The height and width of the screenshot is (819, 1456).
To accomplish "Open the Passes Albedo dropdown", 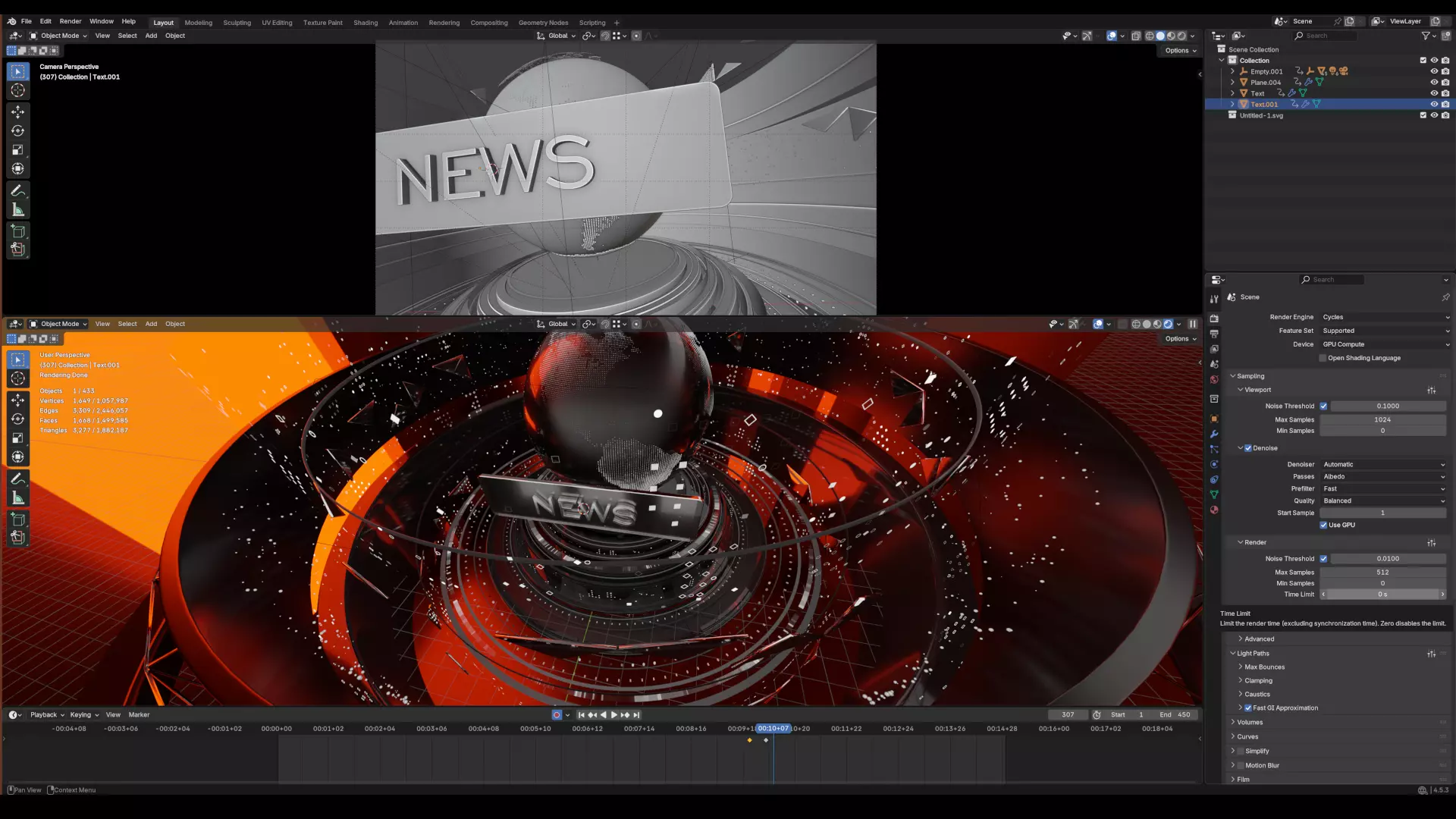I will pyautogui.click(x=1383, y=477).
